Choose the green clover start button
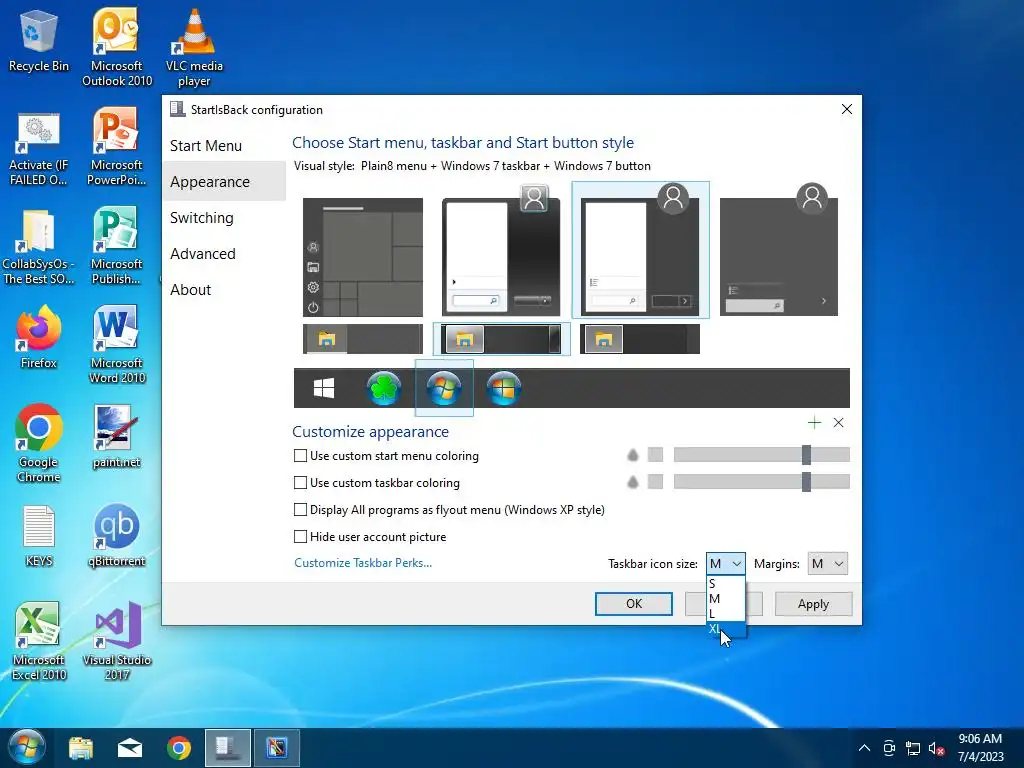This screenshot has height=768, width=1024. (383, 388)
